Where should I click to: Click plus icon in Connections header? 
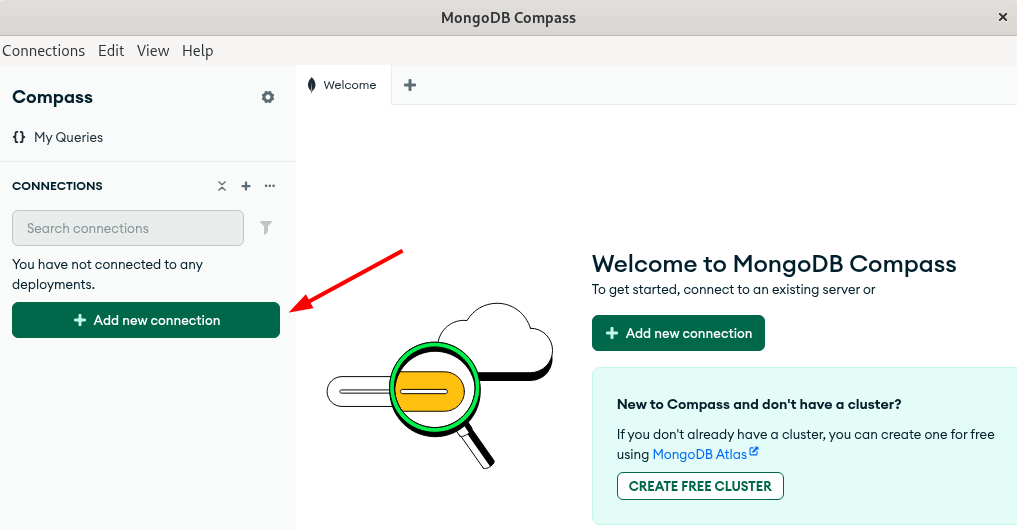[246, 186]
